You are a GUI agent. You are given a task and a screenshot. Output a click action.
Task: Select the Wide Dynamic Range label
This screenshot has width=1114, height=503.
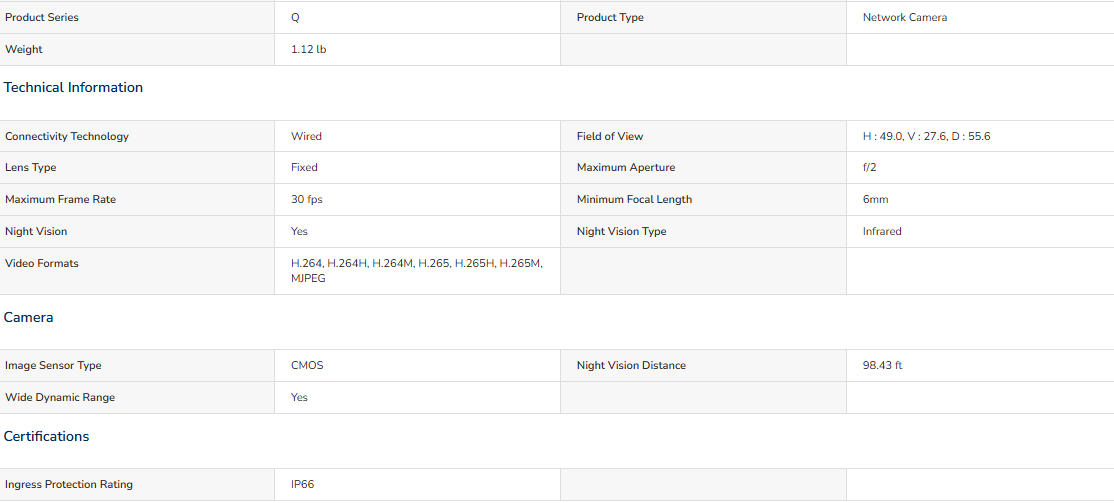(x=60, y=398)
